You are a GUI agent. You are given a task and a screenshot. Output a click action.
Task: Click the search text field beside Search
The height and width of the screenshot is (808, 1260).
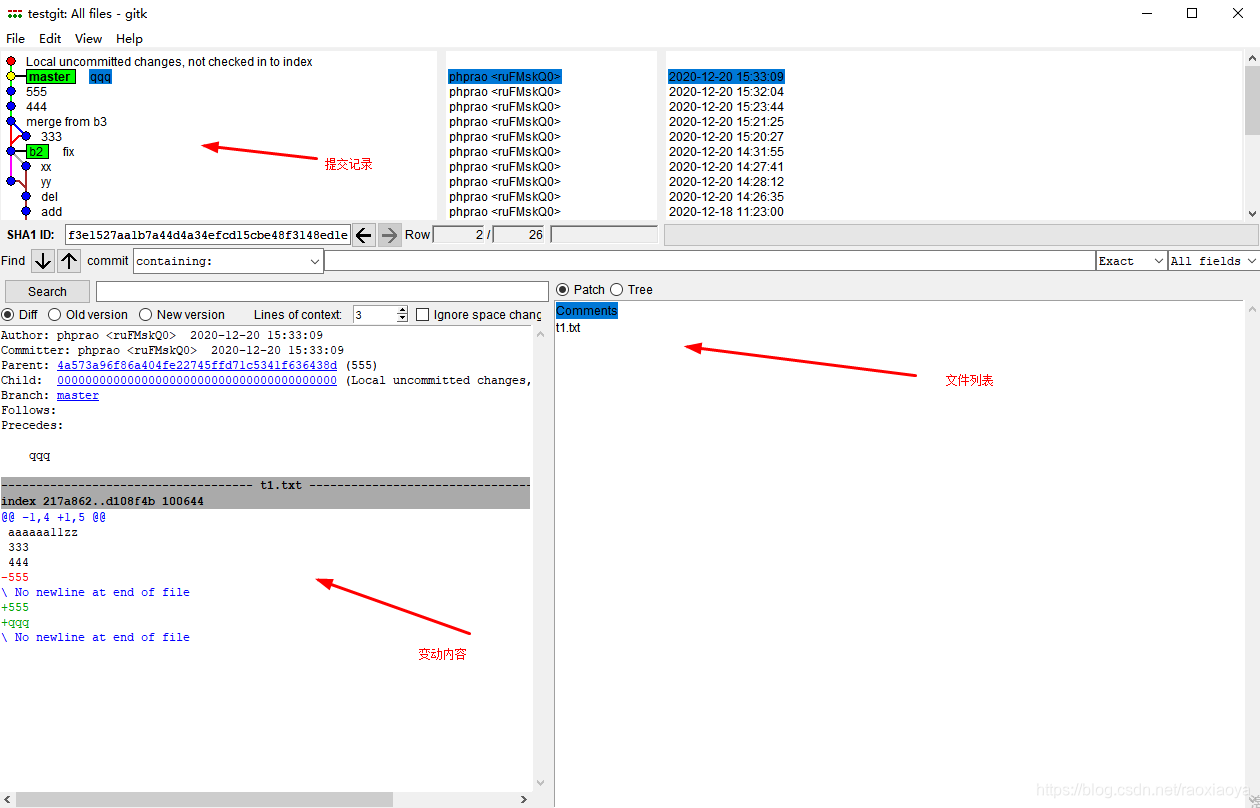pos(322,291)
